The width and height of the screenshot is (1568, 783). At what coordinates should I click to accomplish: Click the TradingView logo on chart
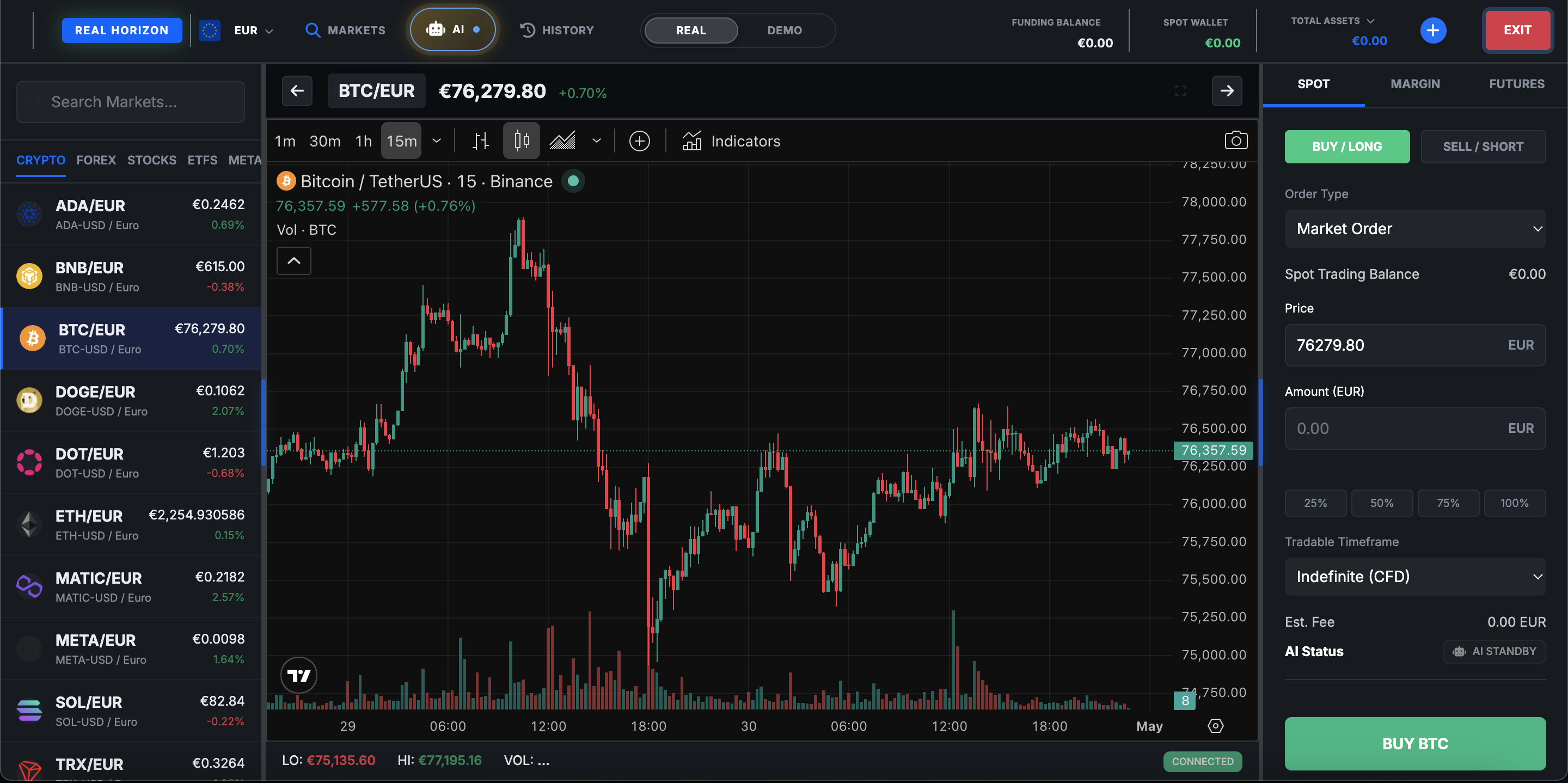pos(298,675)
